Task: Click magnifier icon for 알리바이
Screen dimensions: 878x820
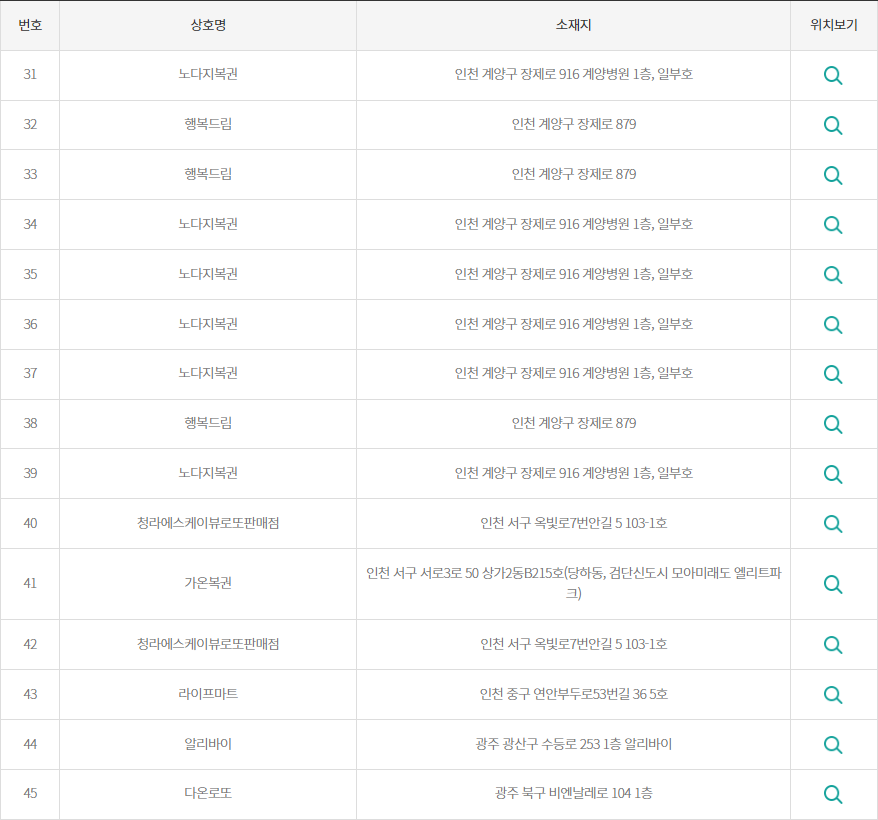Action: click(x=833, y=744)
